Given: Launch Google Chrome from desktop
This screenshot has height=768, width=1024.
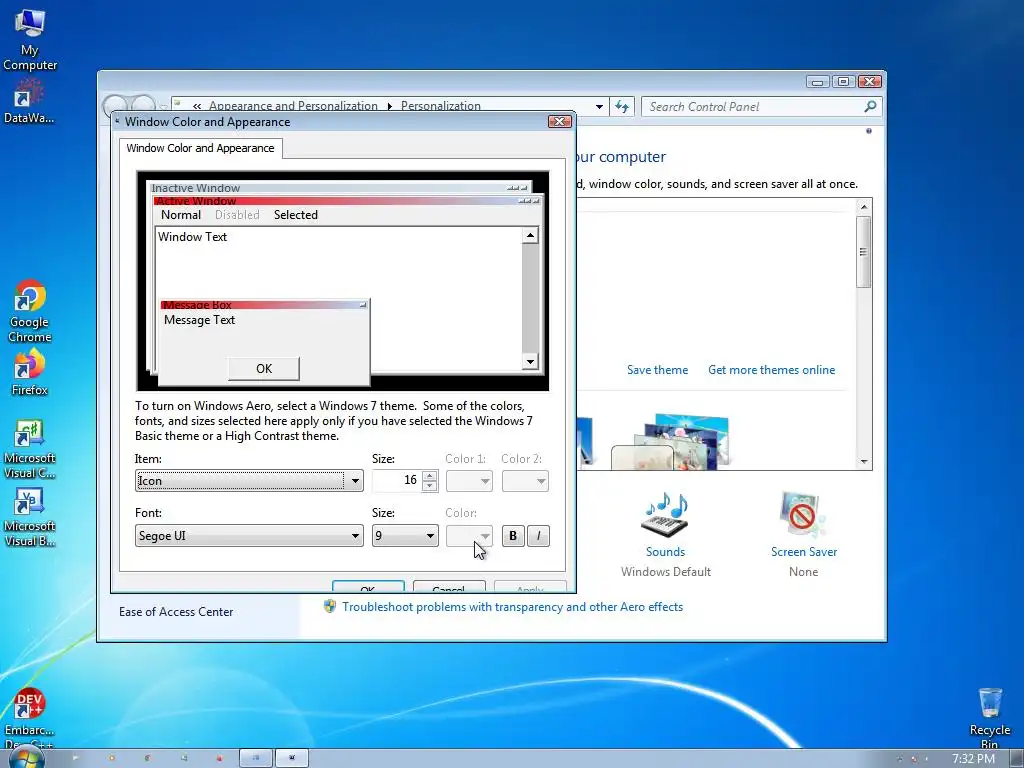Looking at the screenshot, I should pos(29,312).
